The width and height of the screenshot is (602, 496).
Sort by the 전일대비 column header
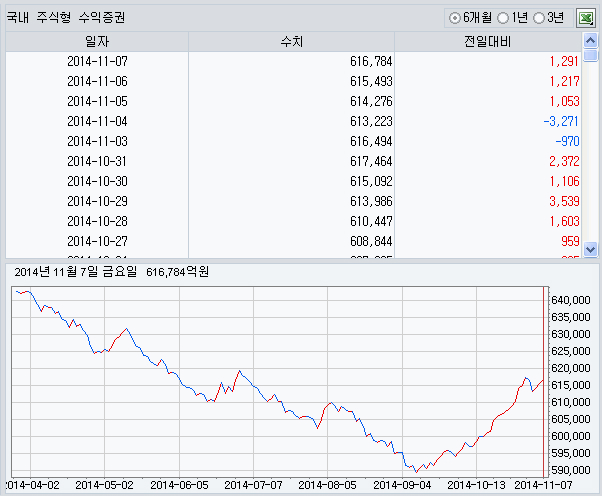tap(488, 40)
